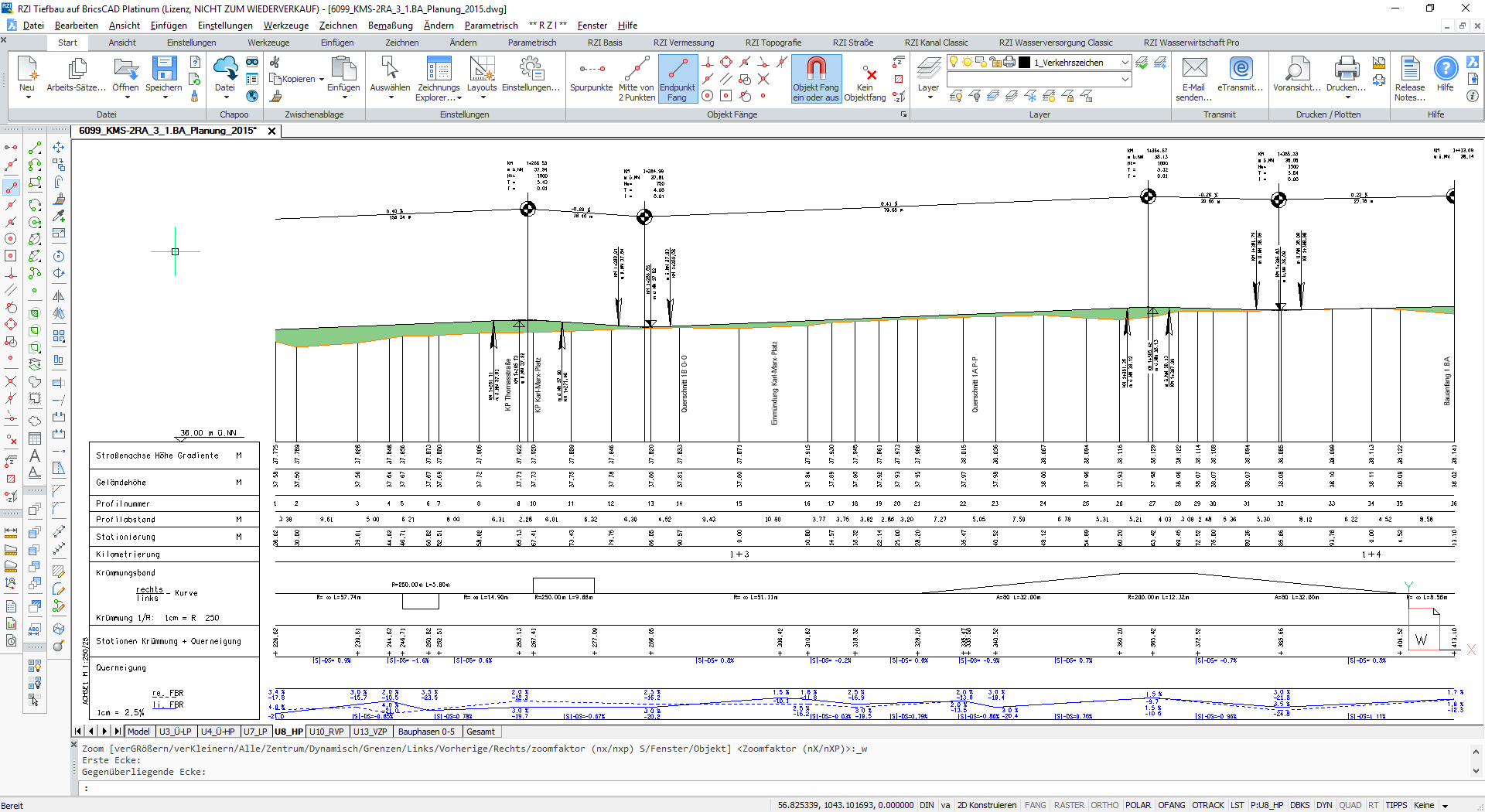
Task: Expand the Neu button dropdown arrow
Action: pyautogui.click(x=28, y=97)
